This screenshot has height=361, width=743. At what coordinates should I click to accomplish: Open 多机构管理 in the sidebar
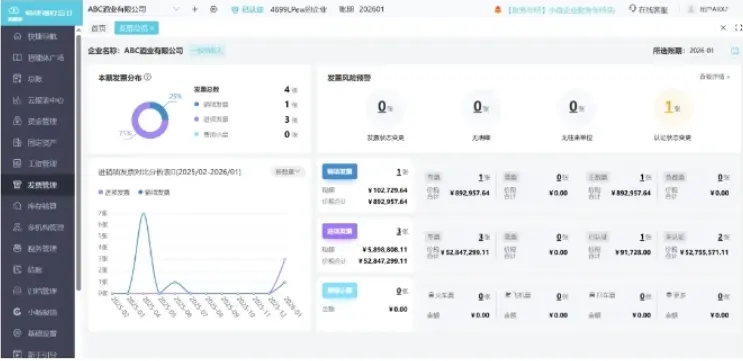[x=37, y=227]
